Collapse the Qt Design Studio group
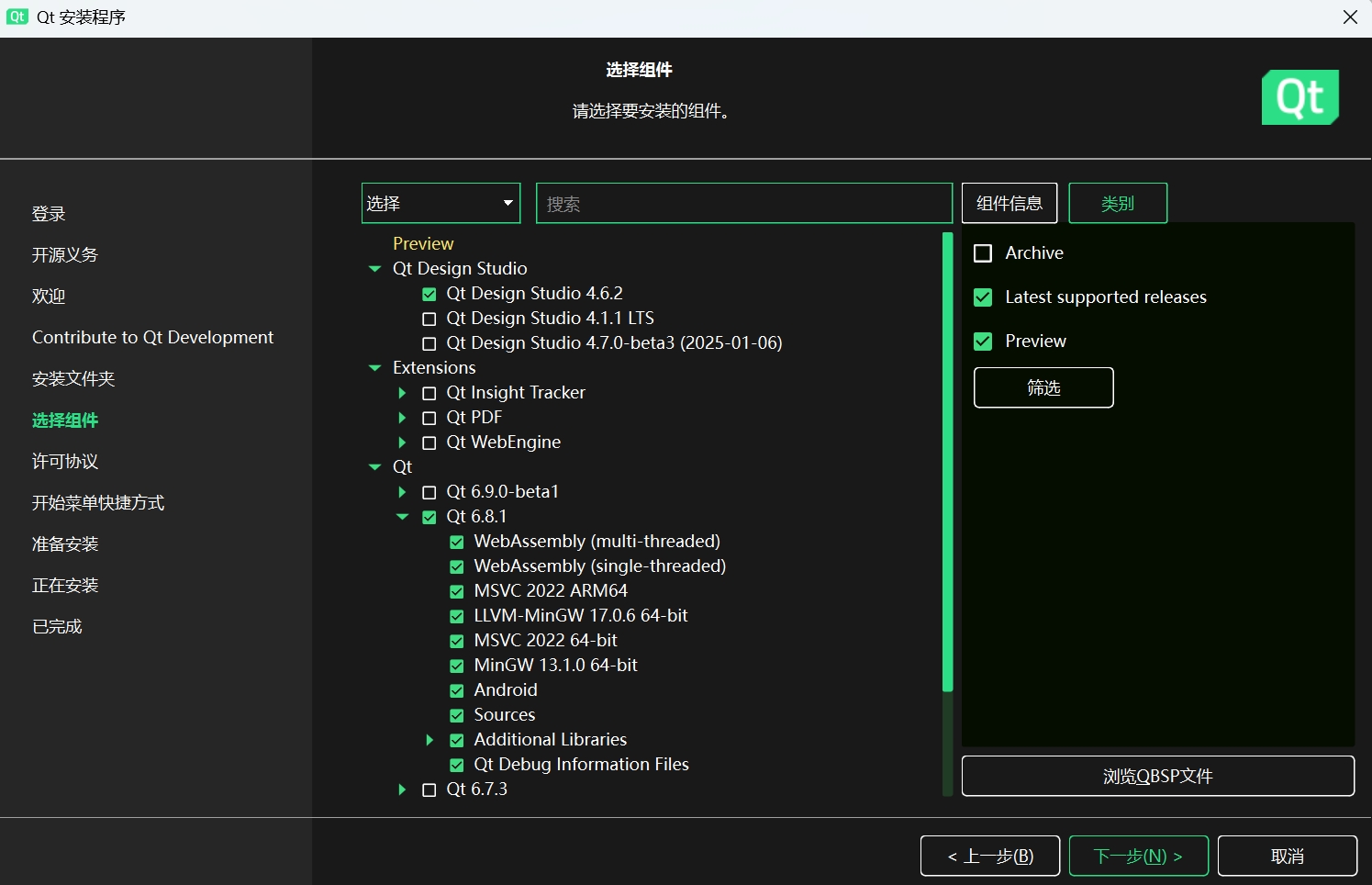Screen dimensions: 1372x885 coord(374,269)
